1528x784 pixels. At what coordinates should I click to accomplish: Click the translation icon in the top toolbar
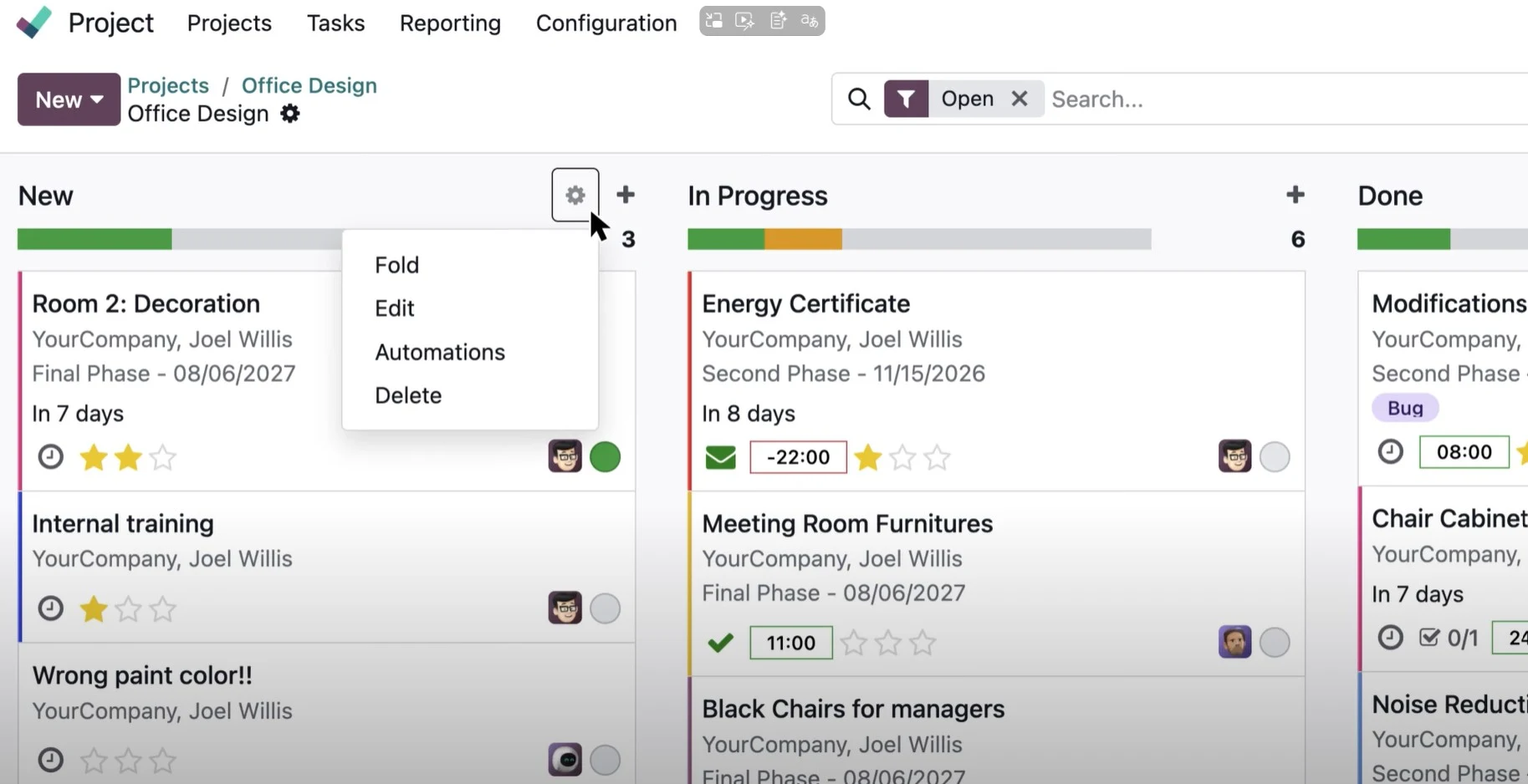[x=809, y=21]
